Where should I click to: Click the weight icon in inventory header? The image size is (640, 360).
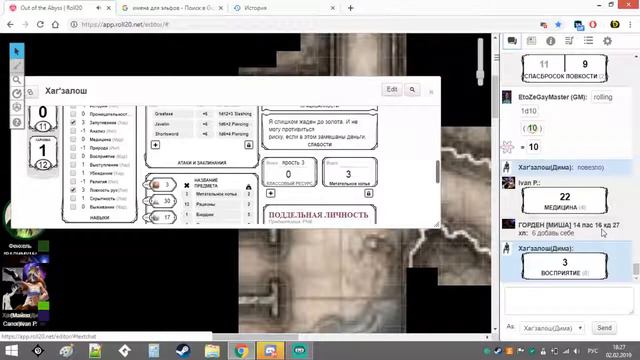[x=249, y=187]
